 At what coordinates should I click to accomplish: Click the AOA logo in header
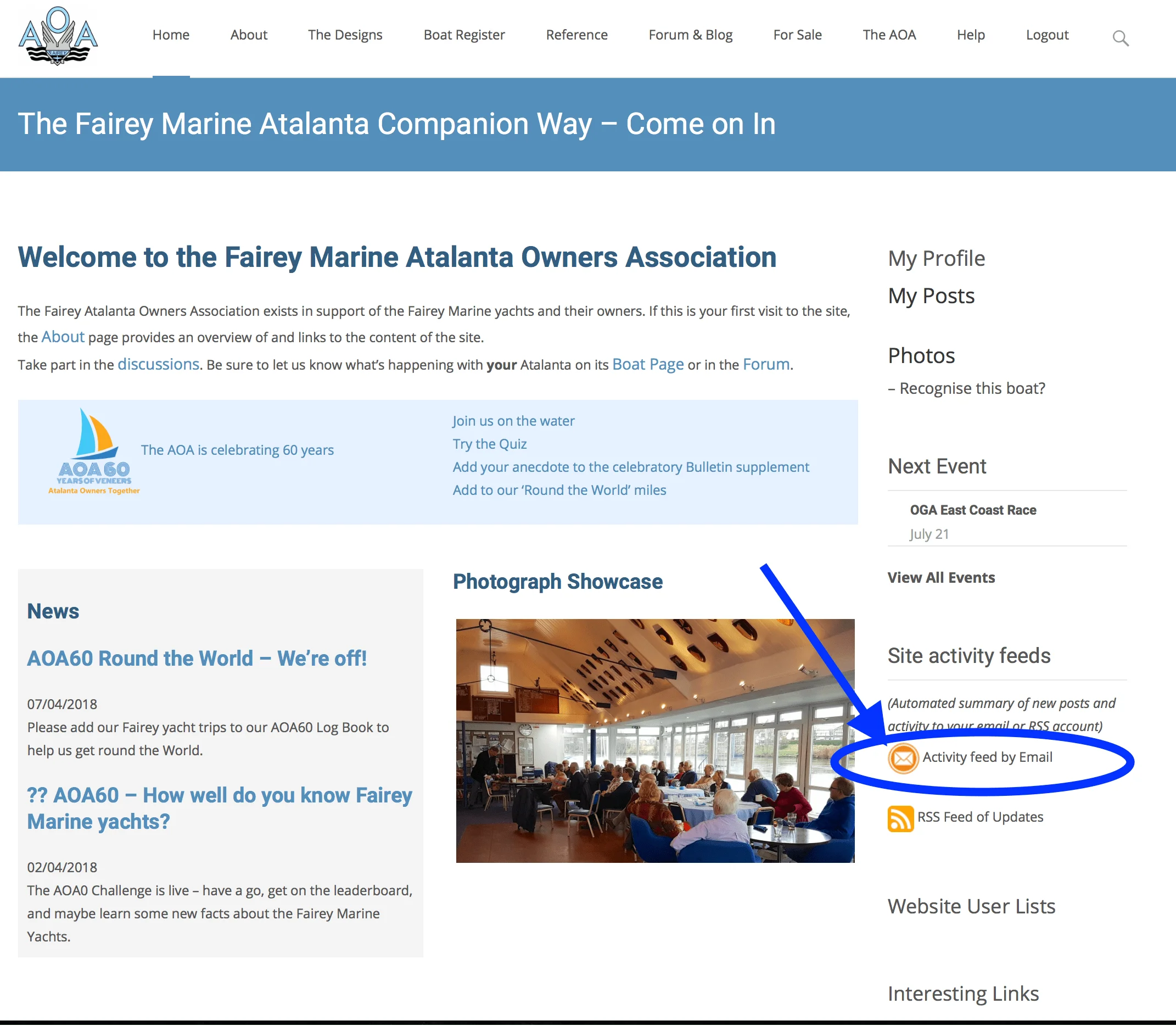58,36
